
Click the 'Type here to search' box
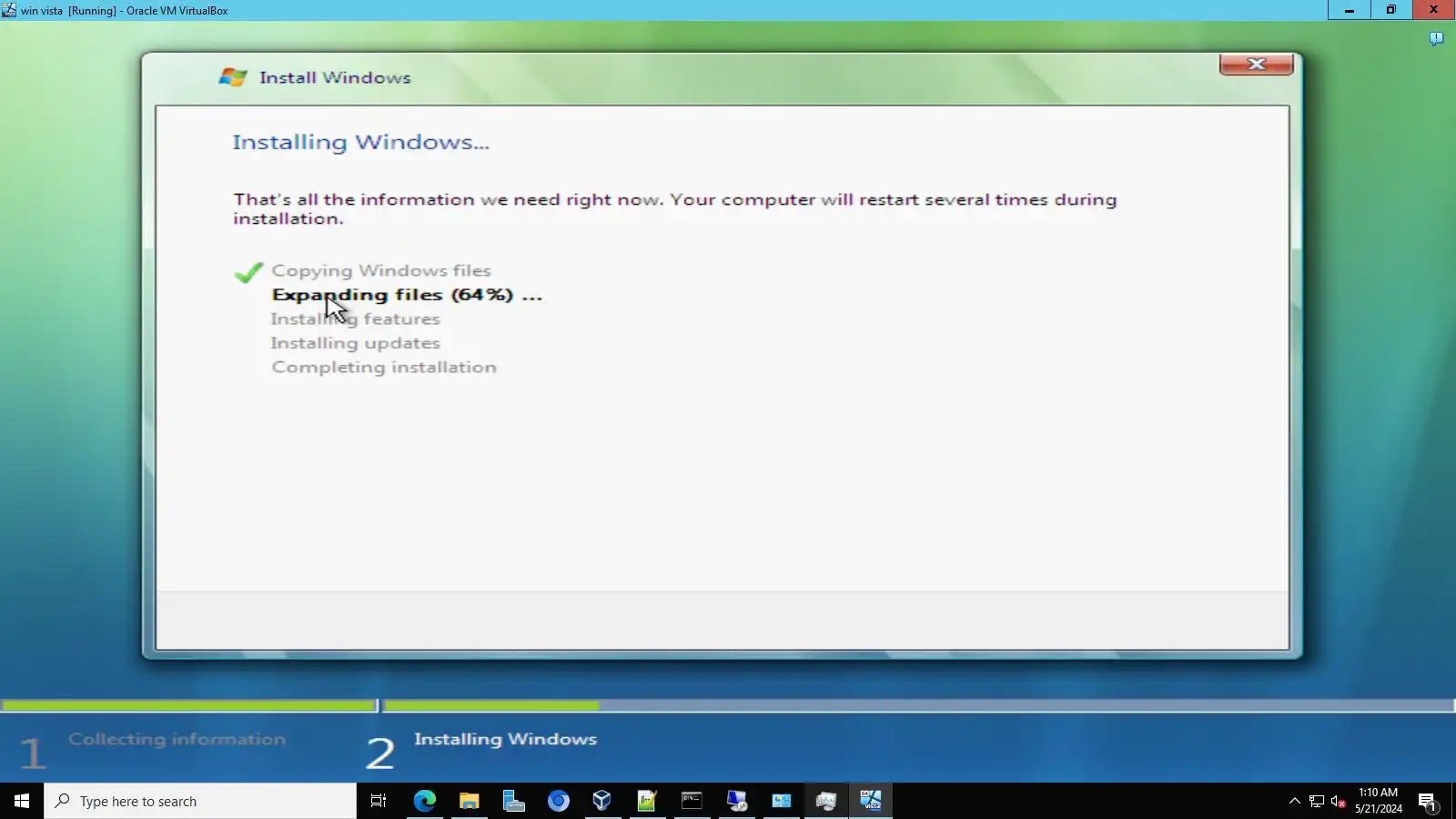200,801
